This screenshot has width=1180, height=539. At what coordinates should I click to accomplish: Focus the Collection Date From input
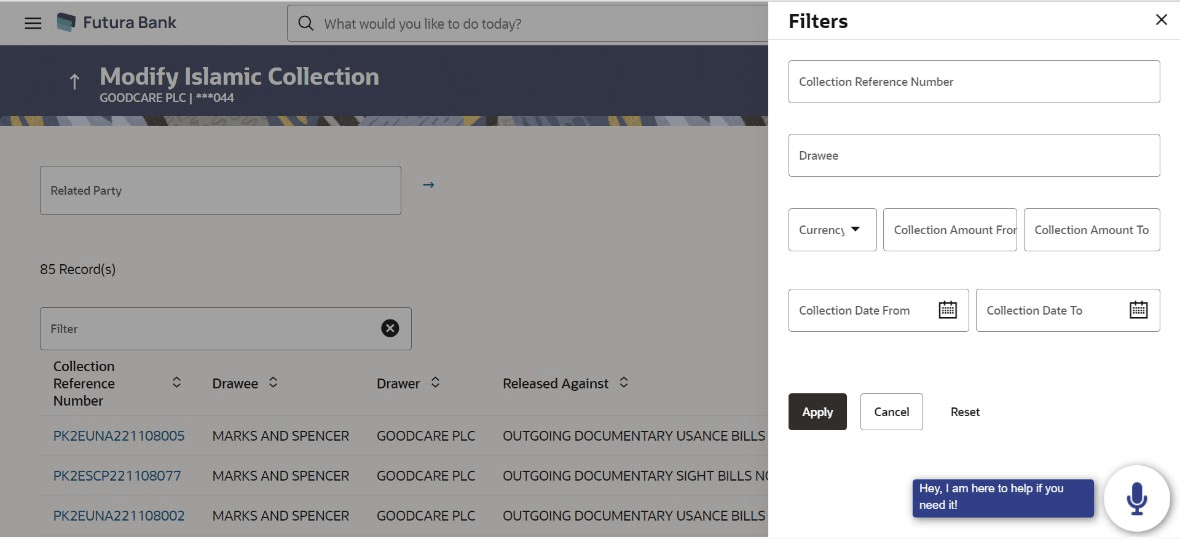point(878,310)
